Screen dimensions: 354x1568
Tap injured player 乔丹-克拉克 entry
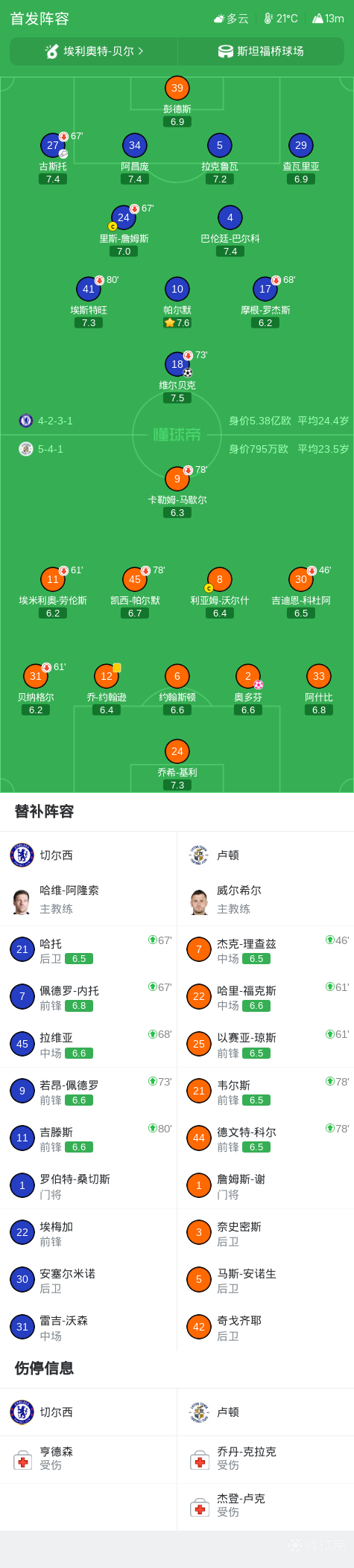265,1459
